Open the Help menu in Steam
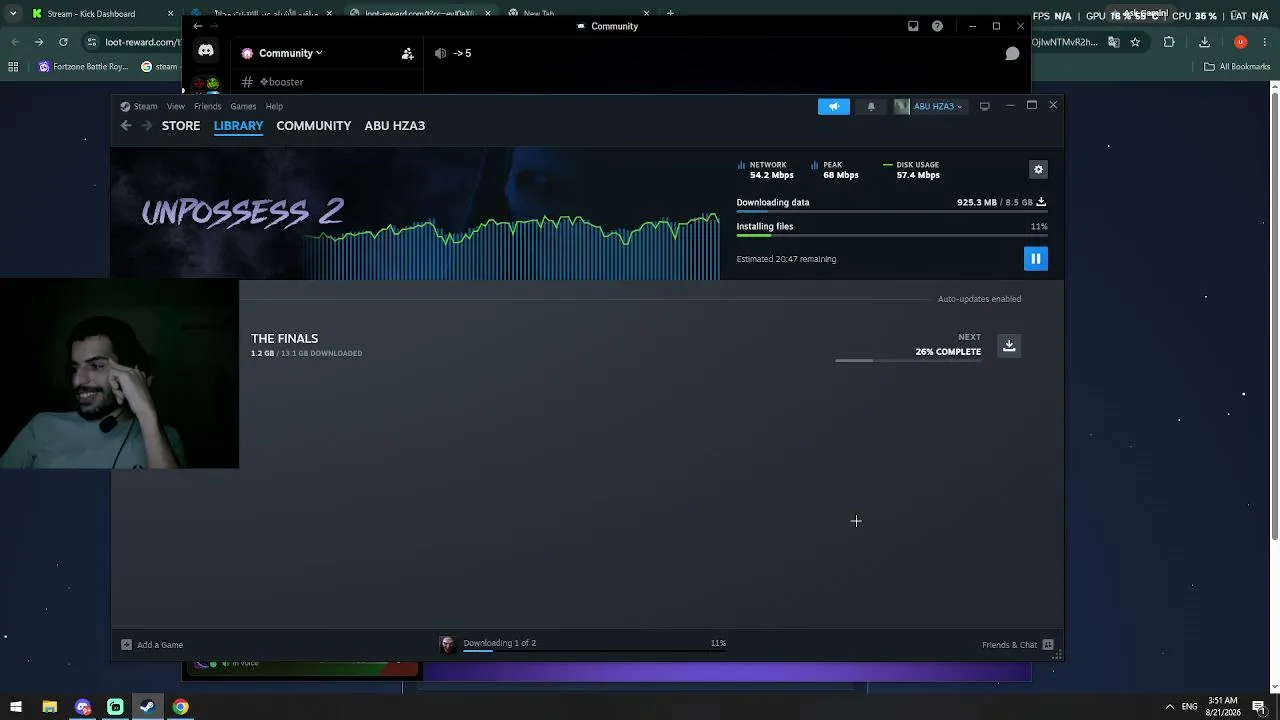This screenshot has width=1280, height=720. 274,106
